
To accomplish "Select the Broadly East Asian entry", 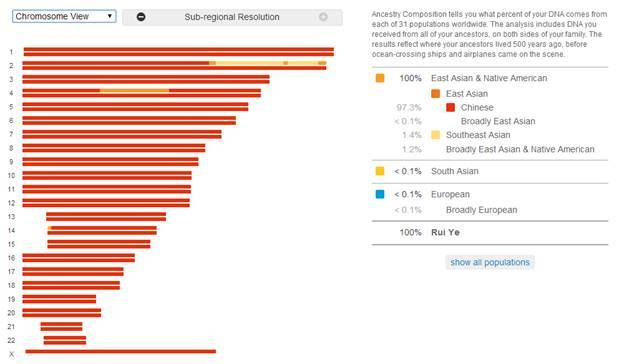I will (x=498, y=121).
